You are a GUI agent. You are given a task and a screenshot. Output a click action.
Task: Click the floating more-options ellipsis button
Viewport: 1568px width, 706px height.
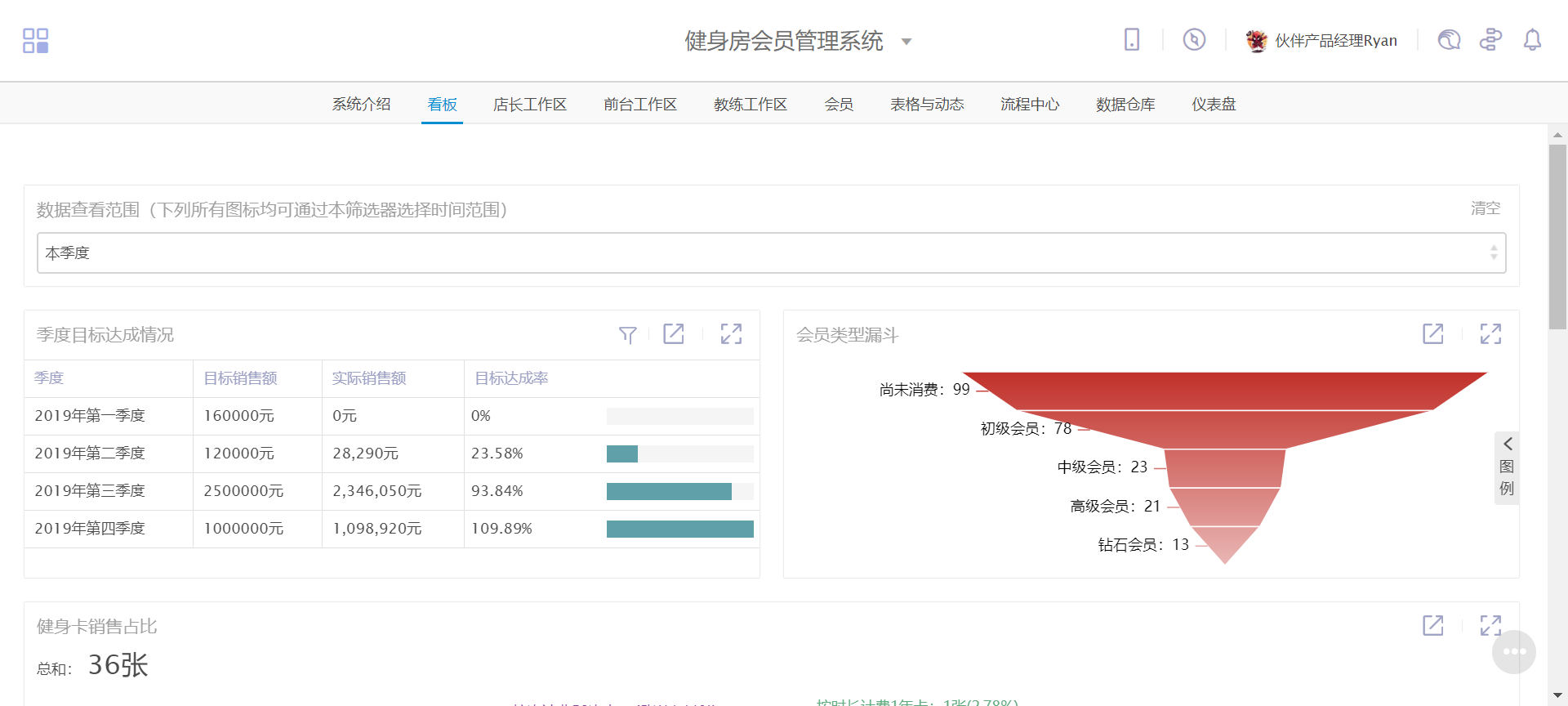(x=1514, y=651)
